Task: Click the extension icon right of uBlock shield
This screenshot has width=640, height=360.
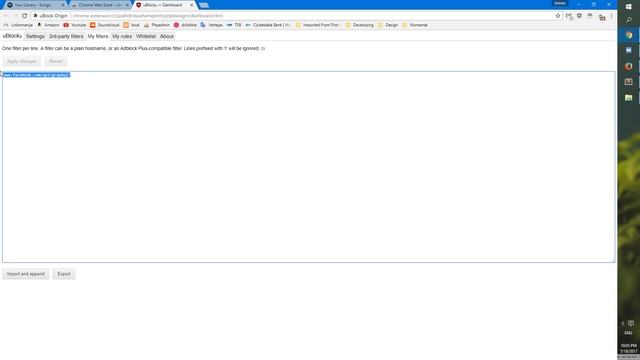Action: (590, 16)
